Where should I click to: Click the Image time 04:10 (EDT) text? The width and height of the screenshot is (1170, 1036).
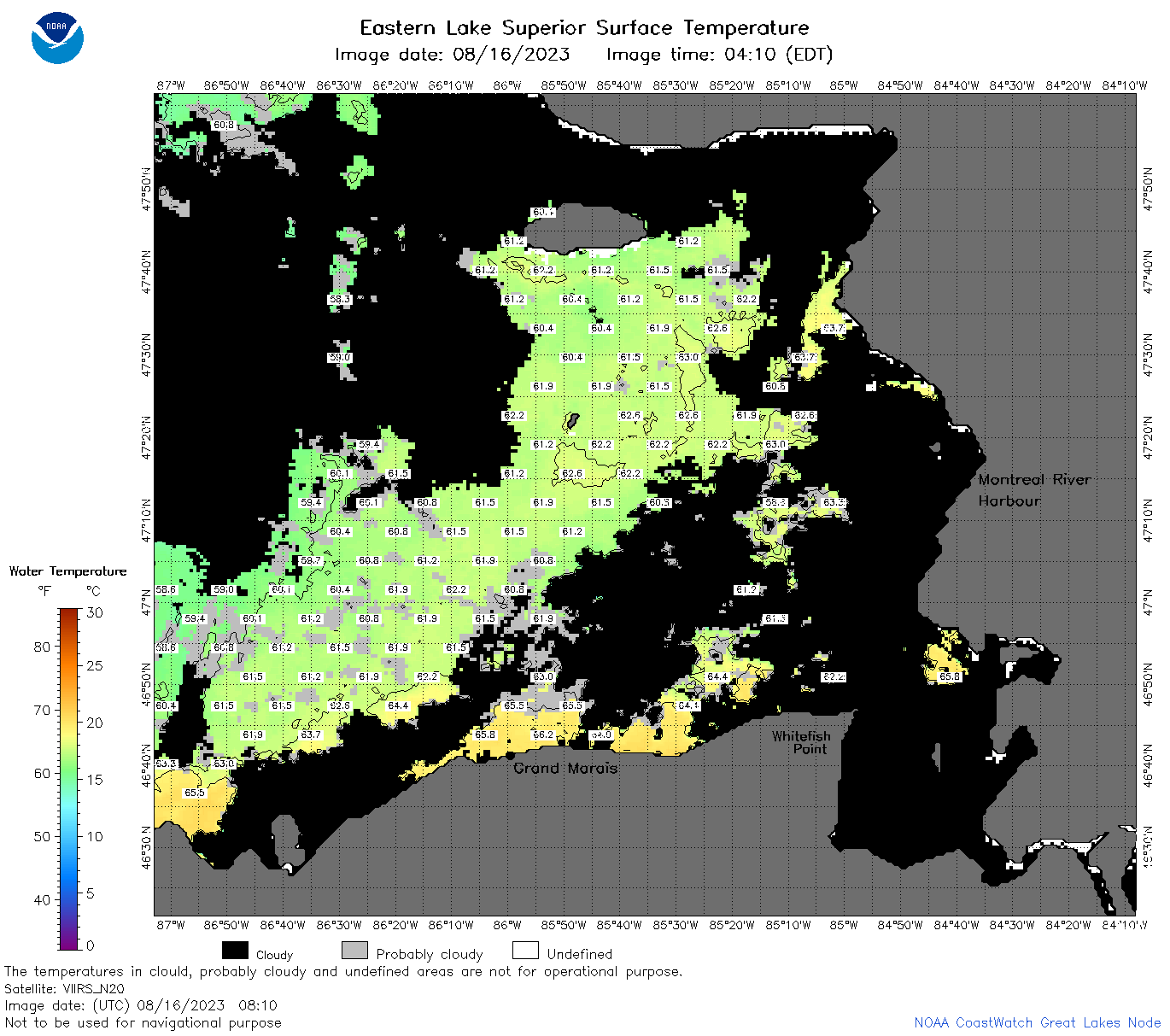tap(719, 55)
